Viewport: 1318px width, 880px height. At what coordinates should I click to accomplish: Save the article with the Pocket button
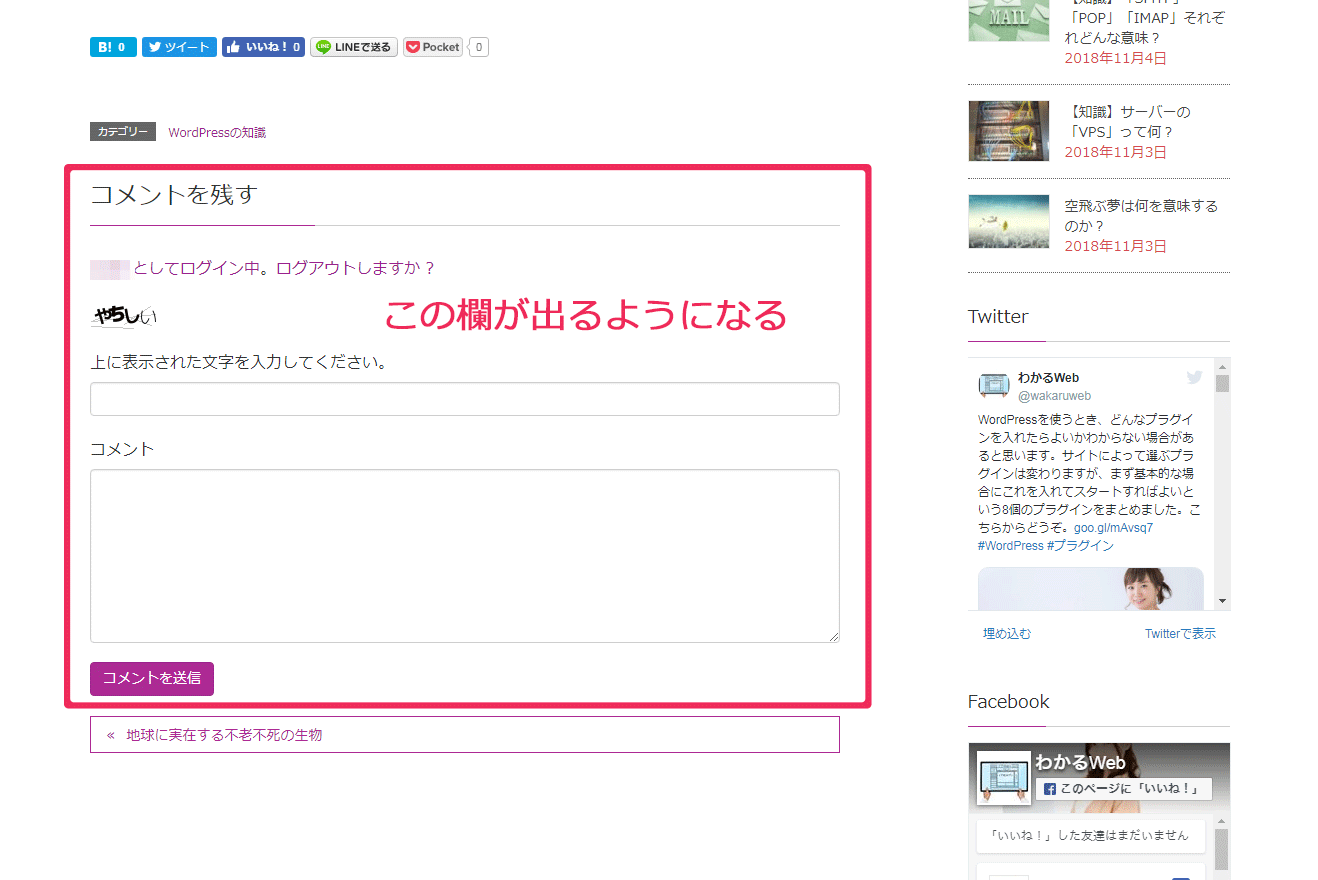pos(433,47)
